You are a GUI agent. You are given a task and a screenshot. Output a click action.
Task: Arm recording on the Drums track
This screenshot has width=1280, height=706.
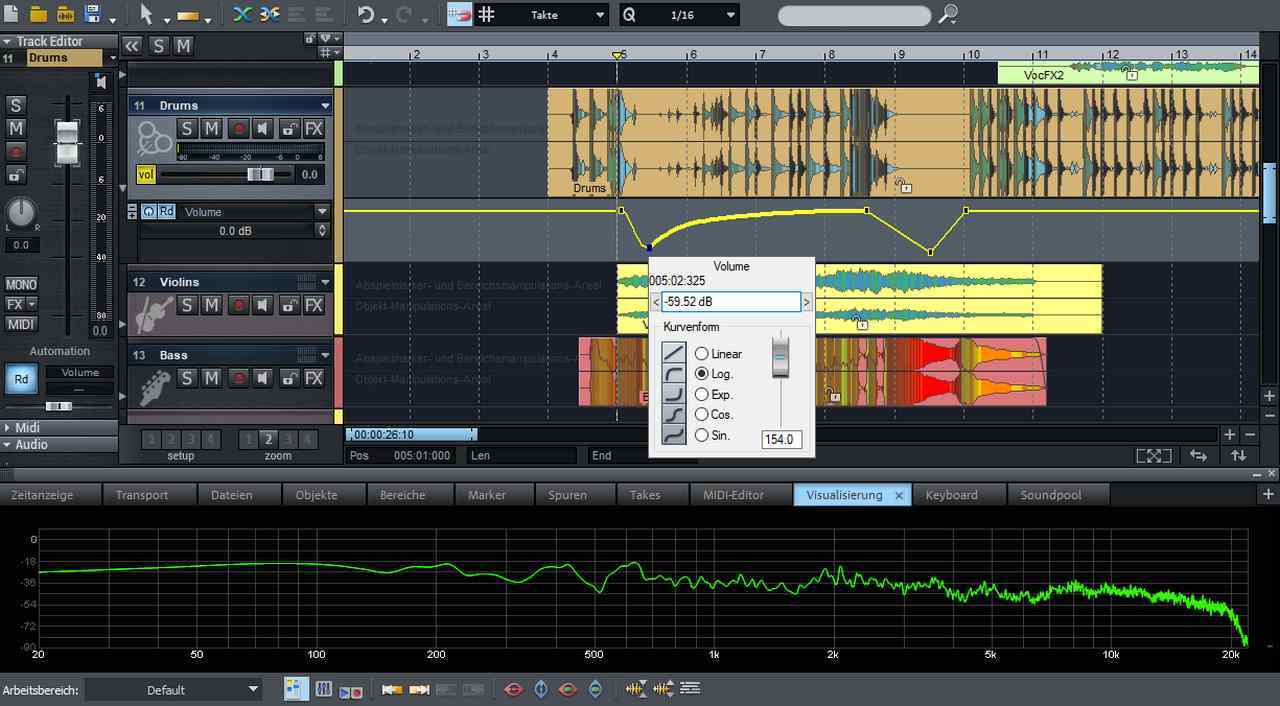(238, 128)
